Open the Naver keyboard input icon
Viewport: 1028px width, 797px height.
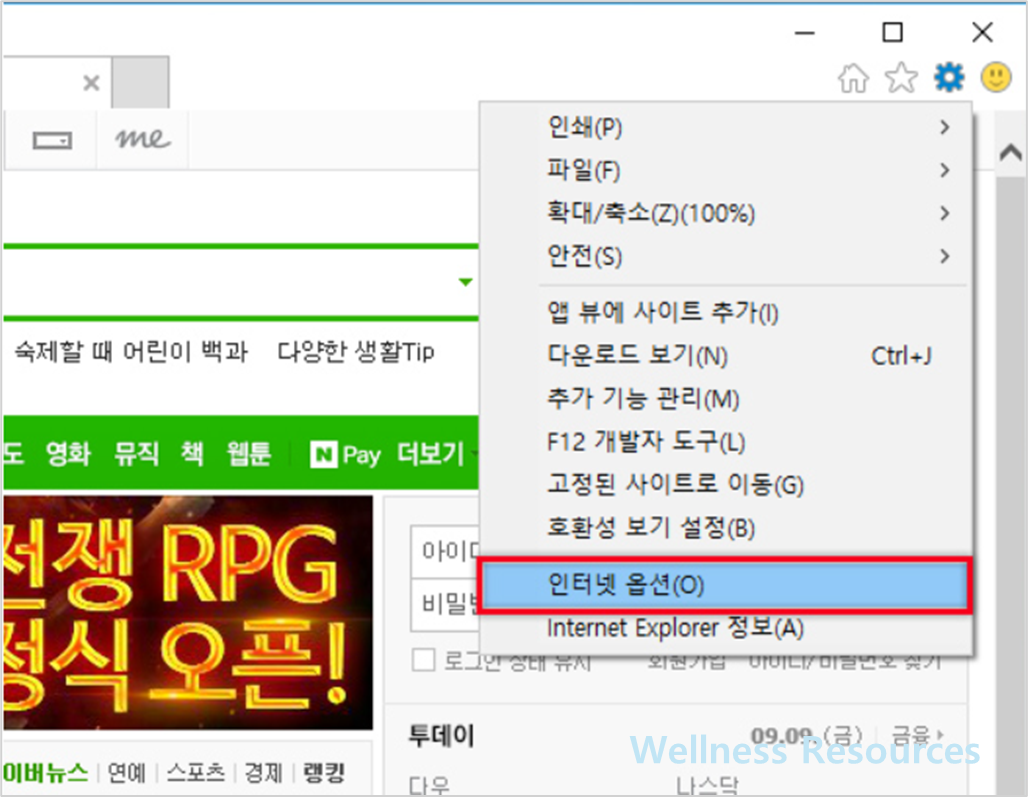[x=52, y=140]
